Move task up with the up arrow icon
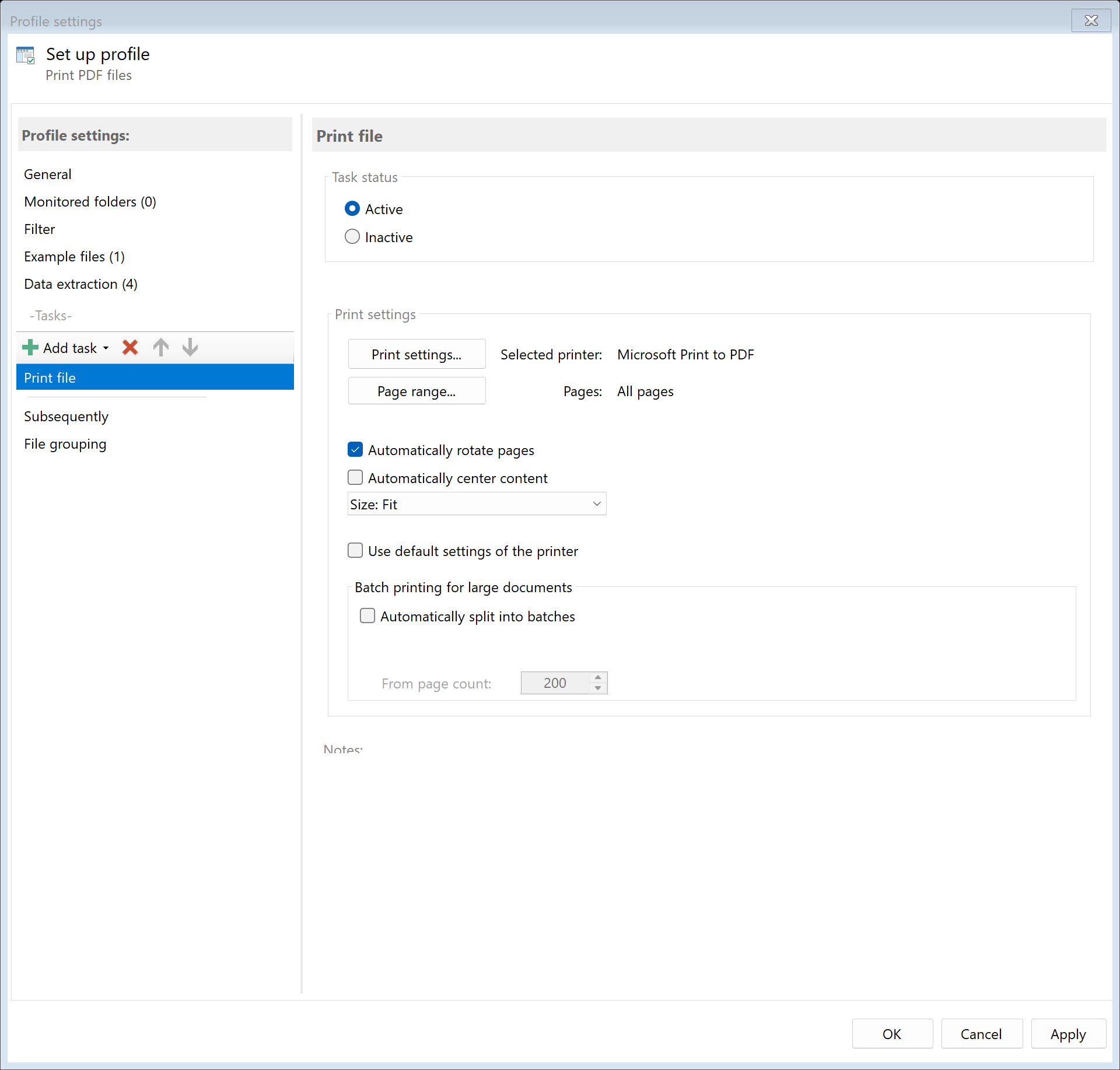 coord(161,348)
